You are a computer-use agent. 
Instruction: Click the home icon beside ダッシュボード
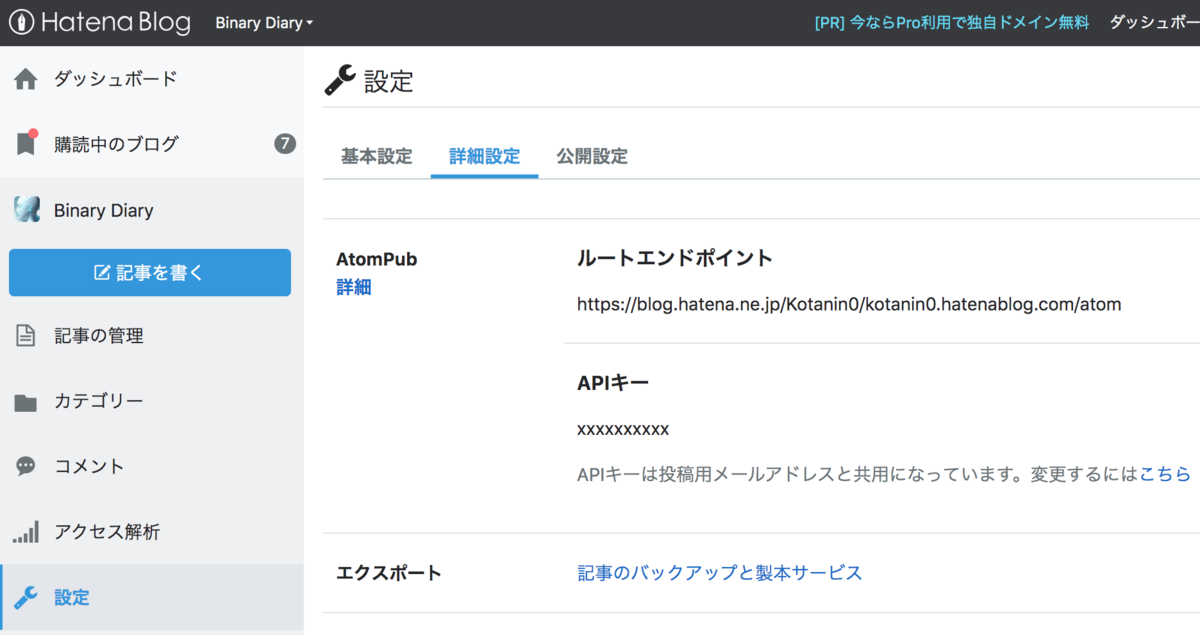(26, 79)
